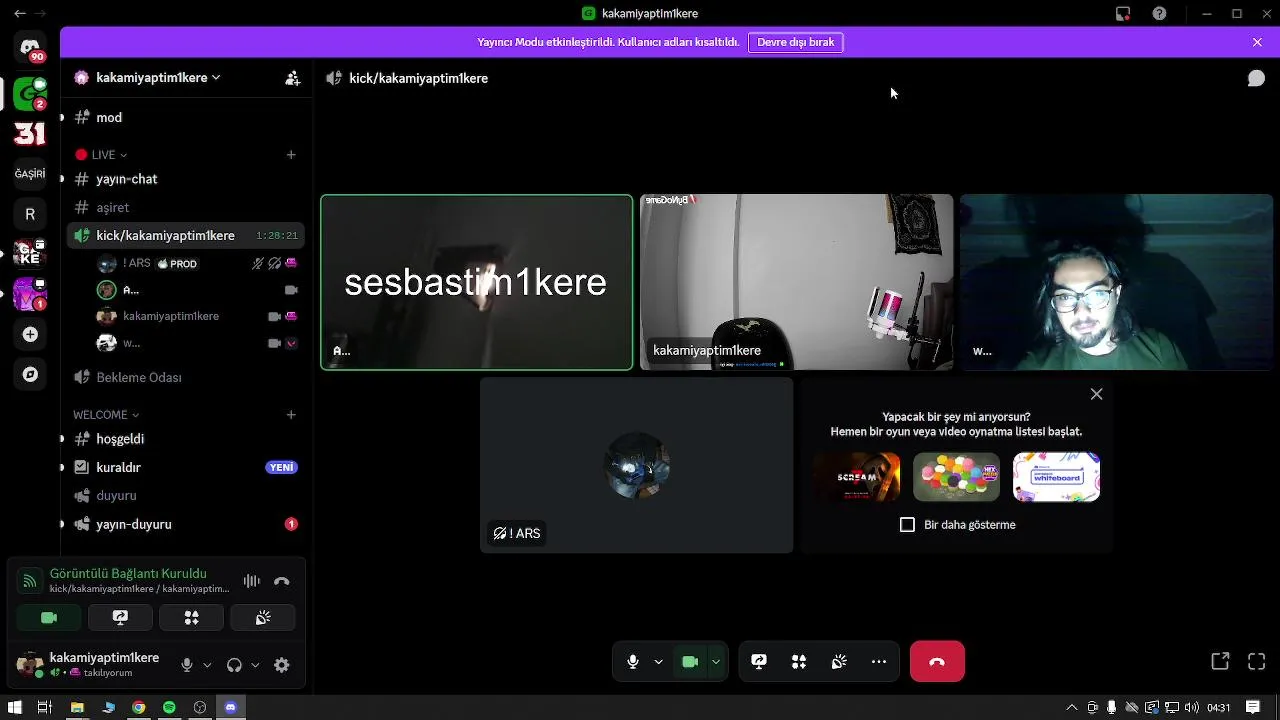This screenshot has height=720, width=1280.
Task: Dismiss the Streamer Mode banner
Action: [1257, 42]
